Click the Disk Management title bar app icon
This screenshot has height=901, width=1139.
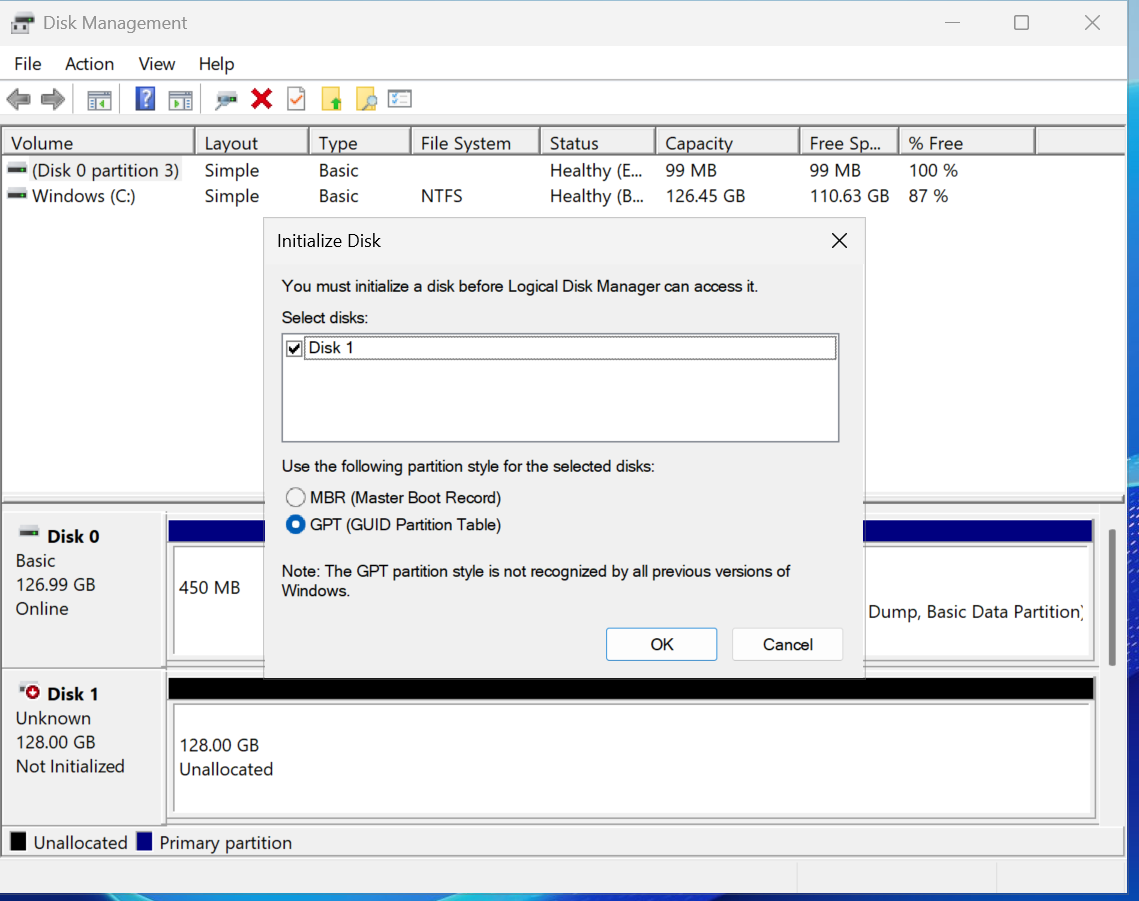point(23,23)
